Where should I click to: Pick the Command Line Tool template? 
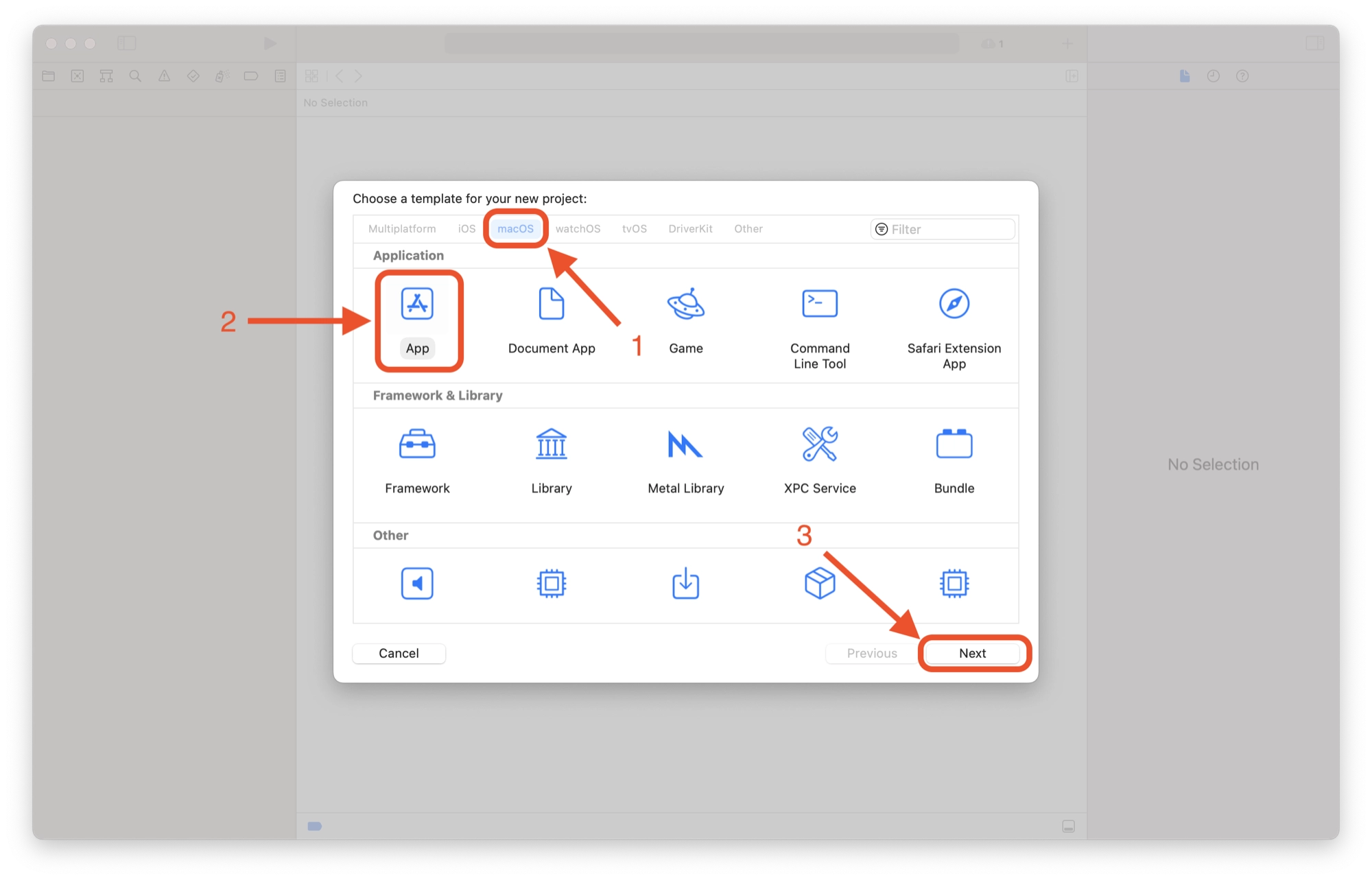pos(820,329)
